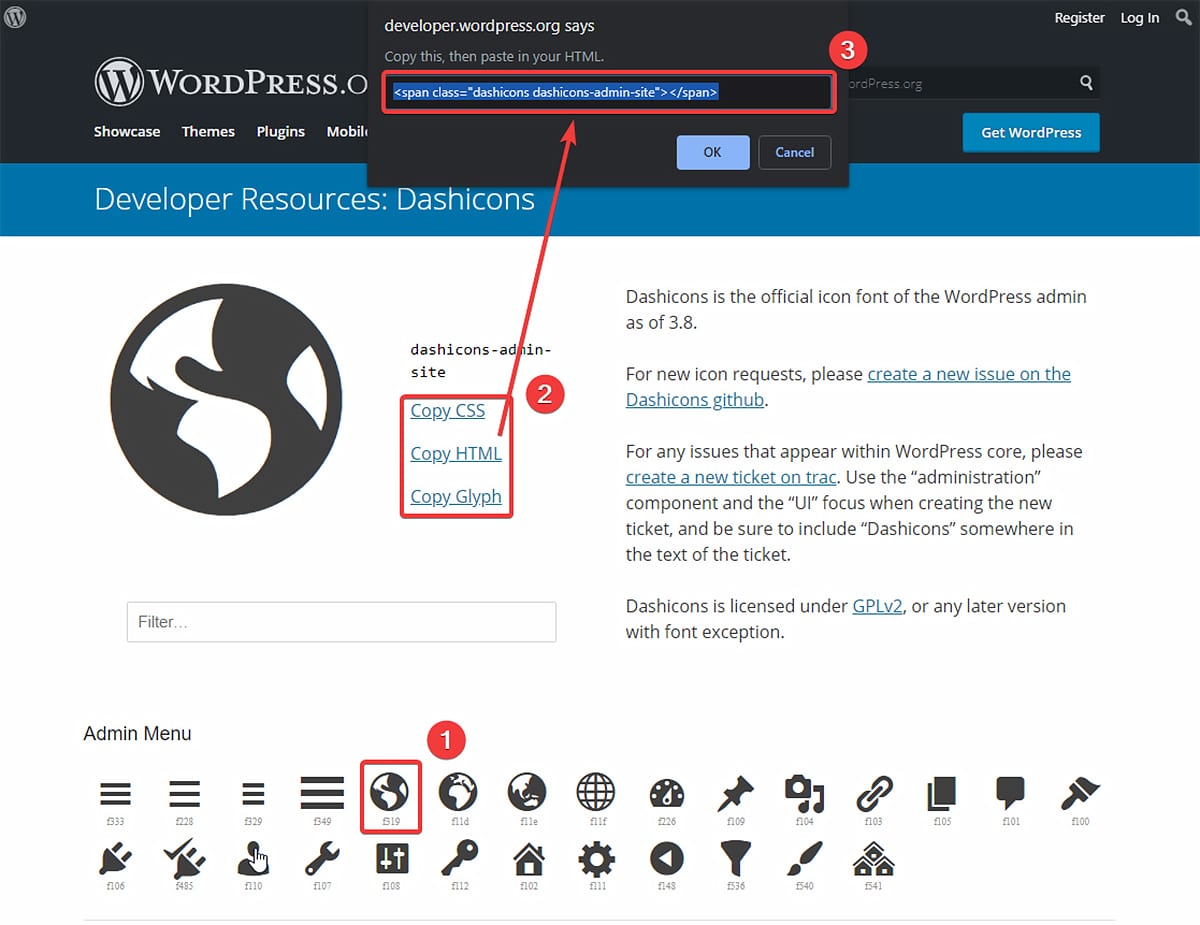Select the pushpin icon f109
The width and height of the screenshot is (1200, 925).
736,795
